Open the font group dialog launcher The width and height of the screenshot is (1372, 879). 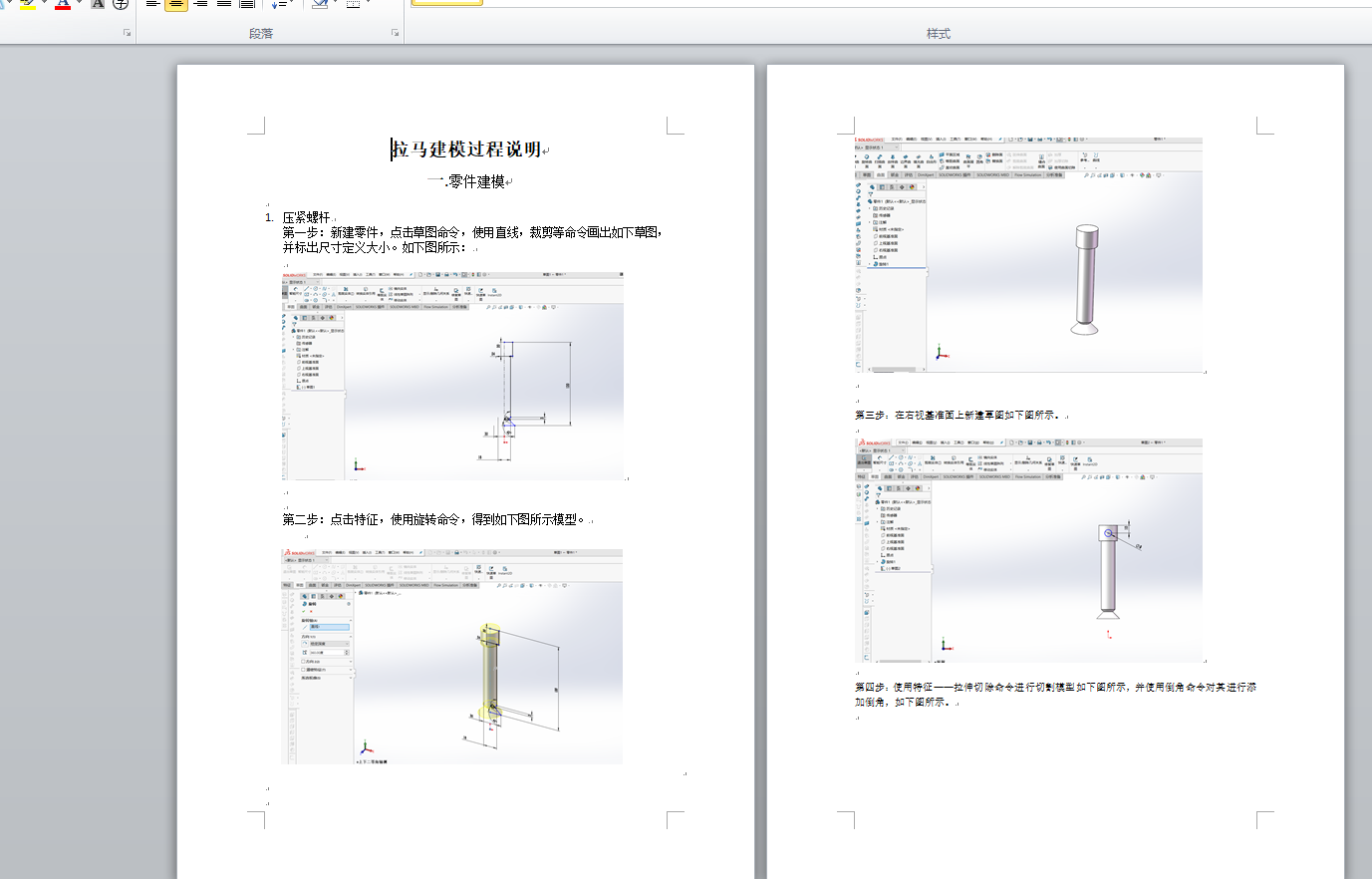pyautogui.click(x=127, y=33)
